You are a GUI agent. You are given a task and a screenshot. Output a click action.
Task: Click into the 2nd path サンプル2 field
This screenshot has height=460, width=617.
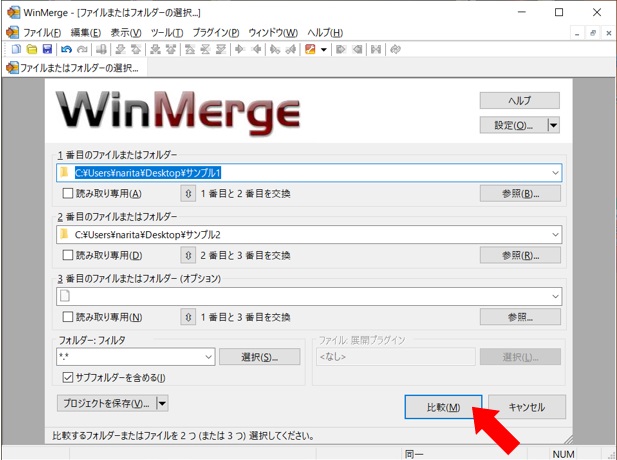click(309, 235)
